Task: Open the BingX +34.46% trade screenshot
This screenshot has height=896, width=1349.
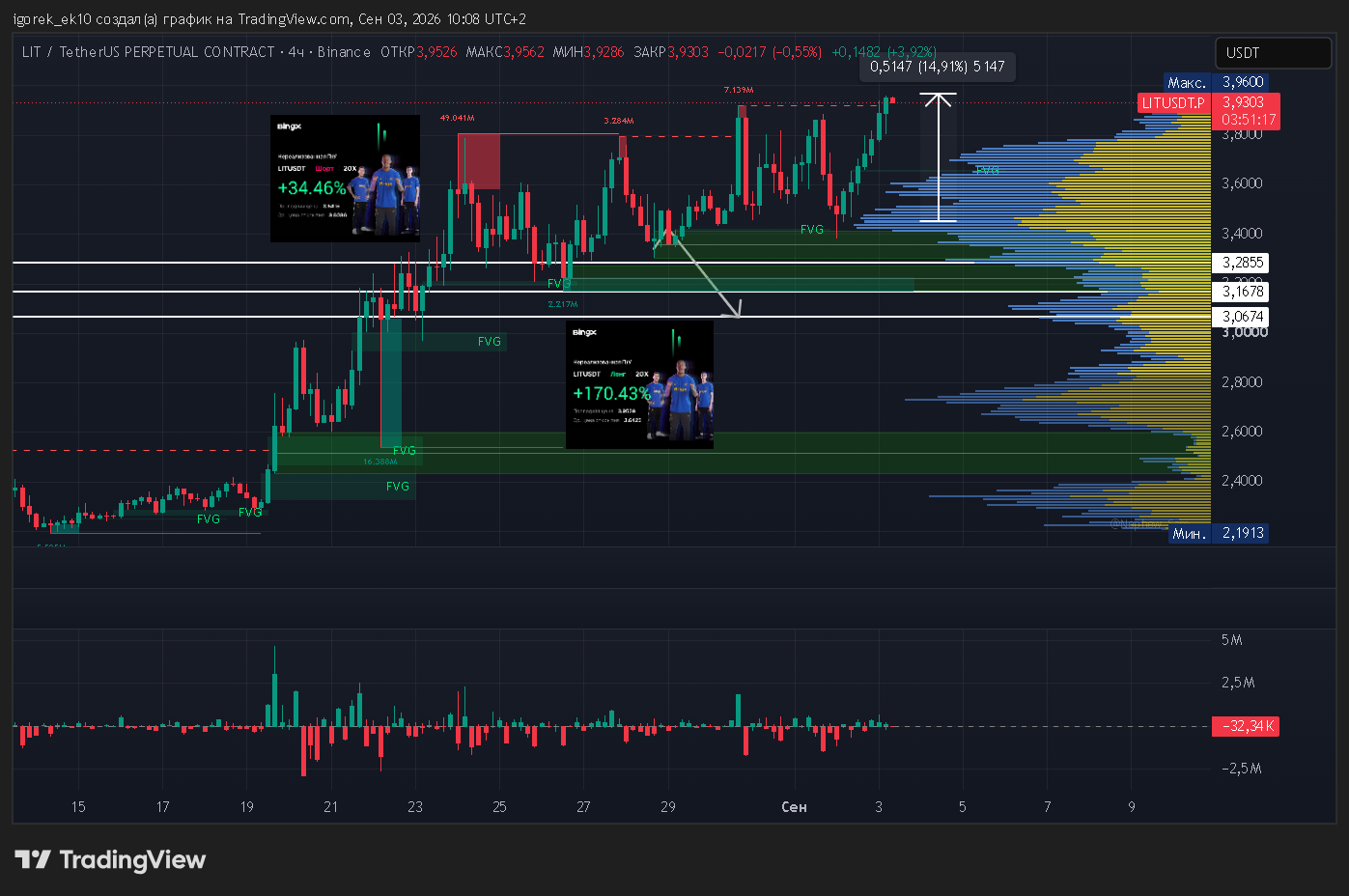Action: click(x=345, y=179)
